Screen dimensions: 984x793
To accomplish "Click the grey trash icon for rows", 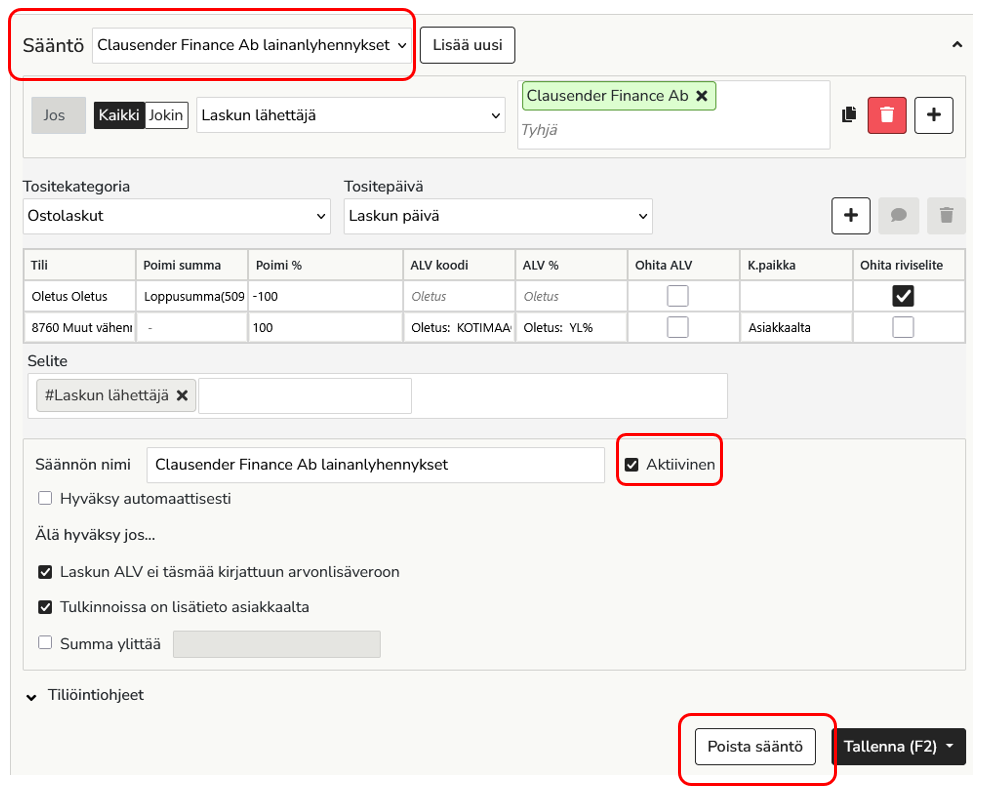I will tap(946, 216).
